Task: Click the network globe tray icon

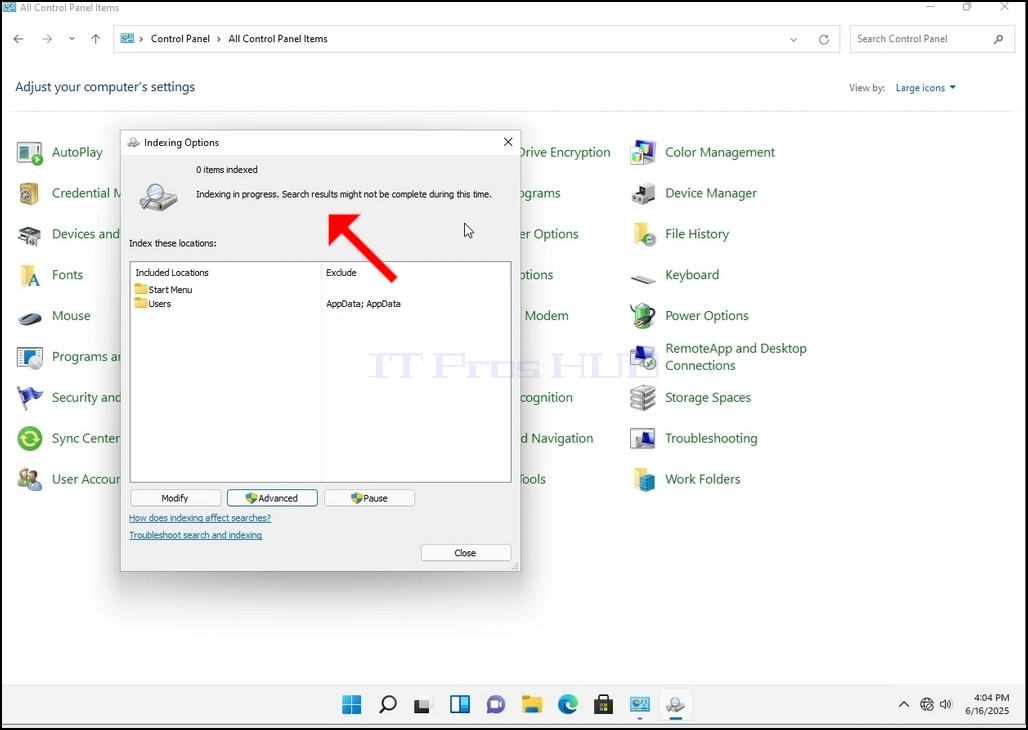Action: (x=926, y=704)
